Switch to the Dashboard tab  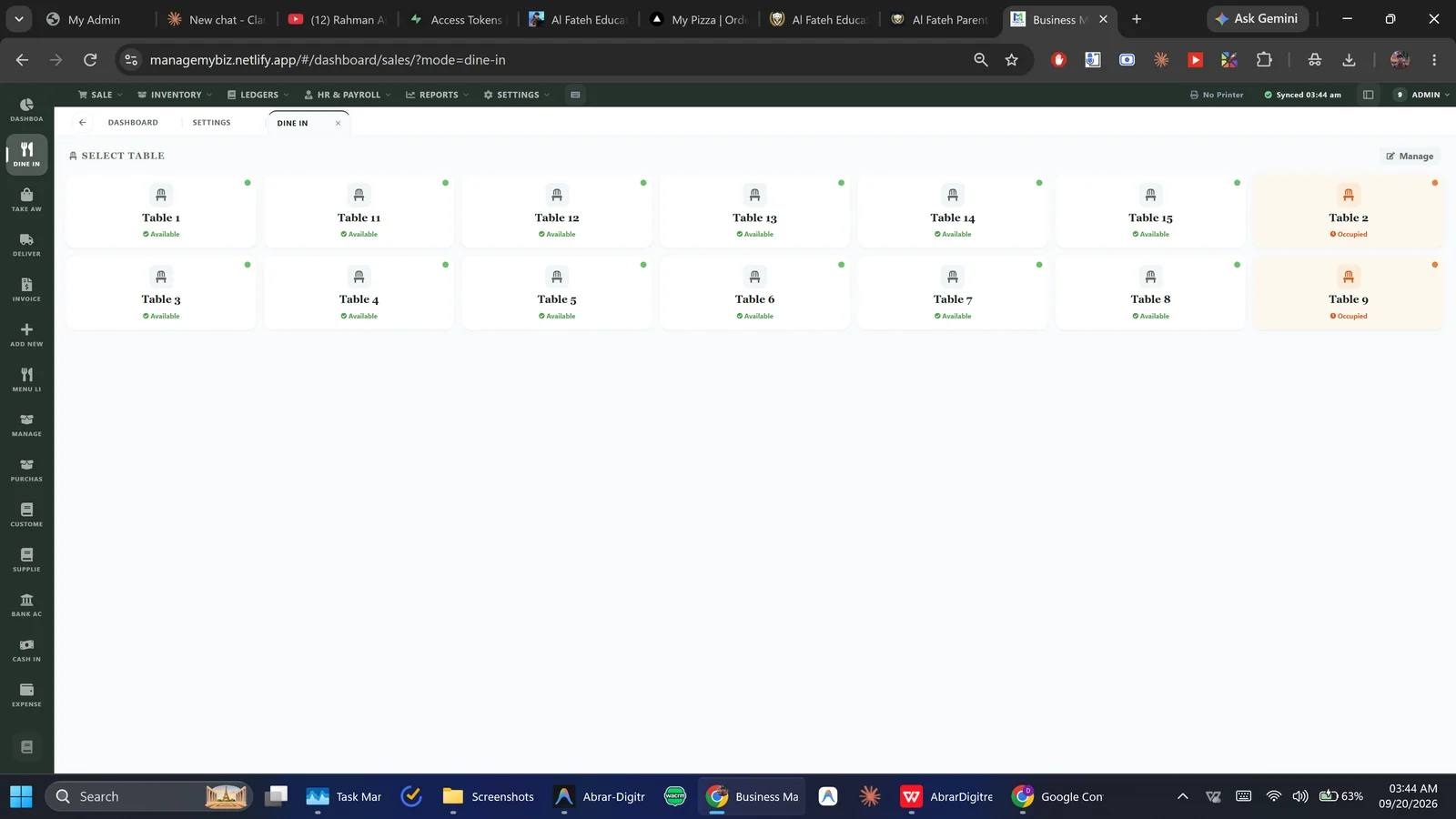[133, 123]
